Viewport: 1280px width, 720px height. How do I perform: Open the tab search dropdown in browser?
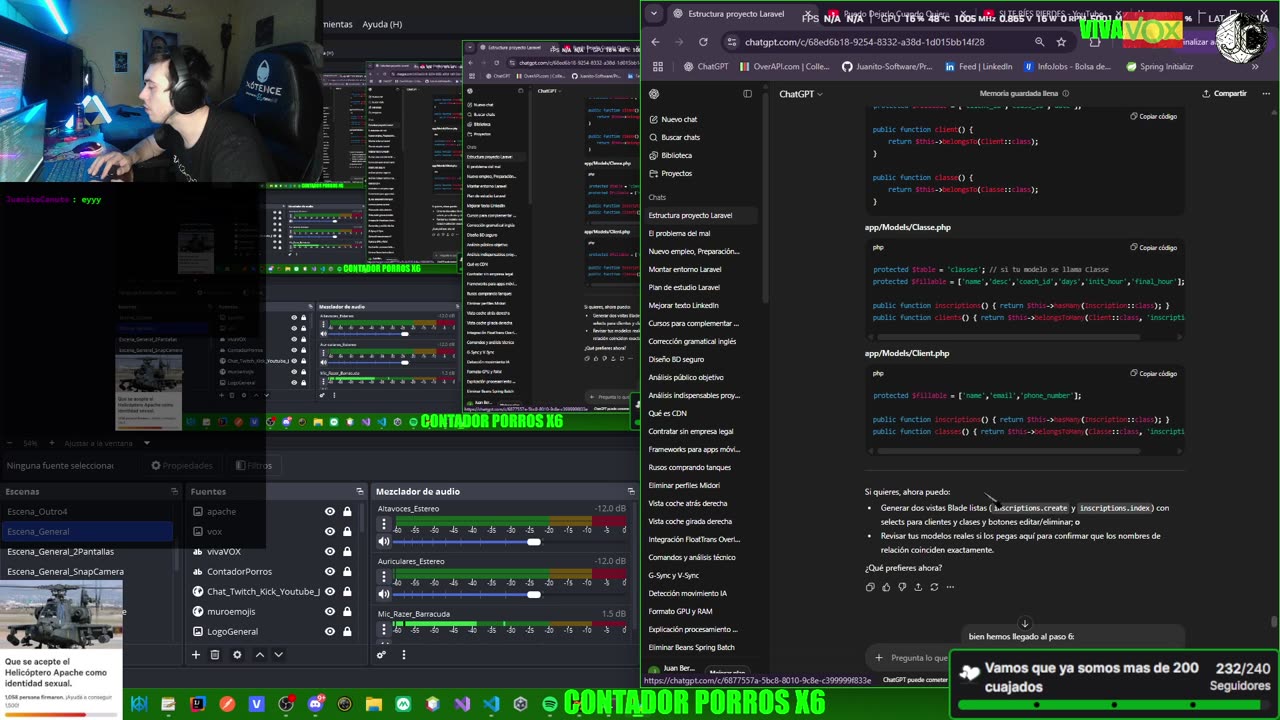click(653, 14)
